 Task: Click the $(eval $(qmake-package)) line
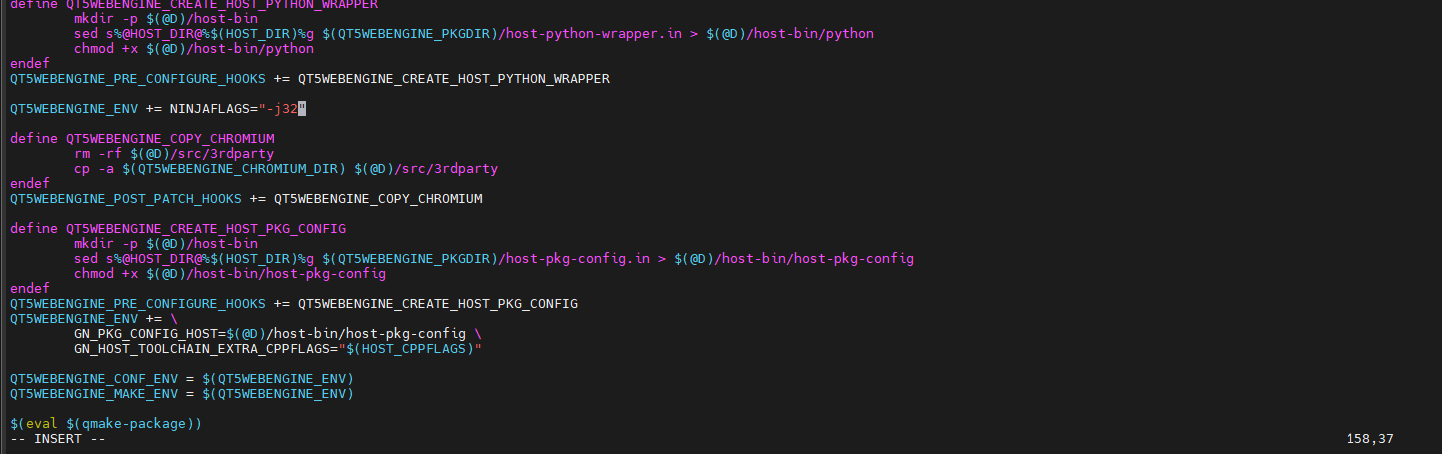pos(106,423)
